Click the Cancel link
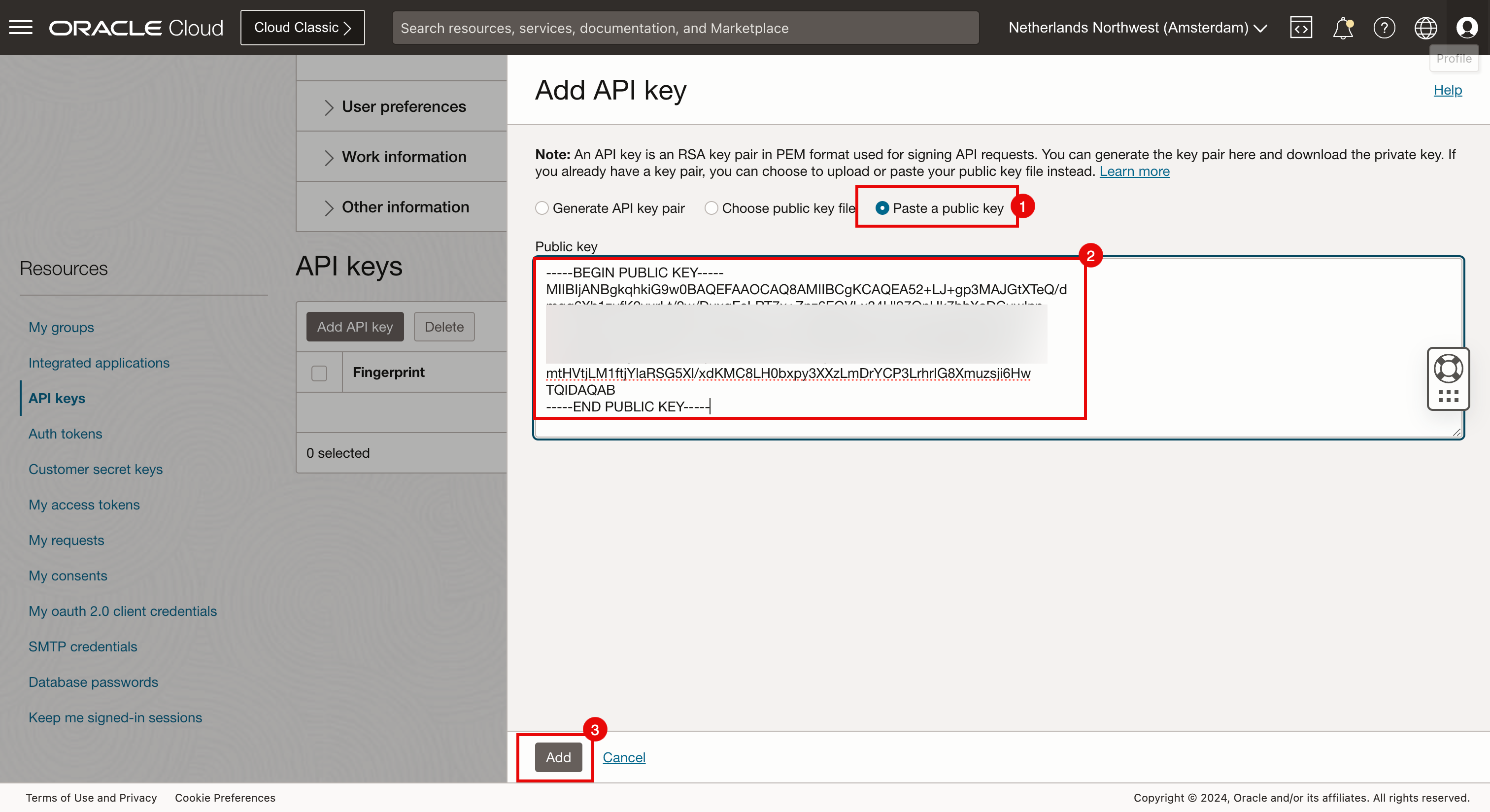1490x812 pixels. pos(623,757)
